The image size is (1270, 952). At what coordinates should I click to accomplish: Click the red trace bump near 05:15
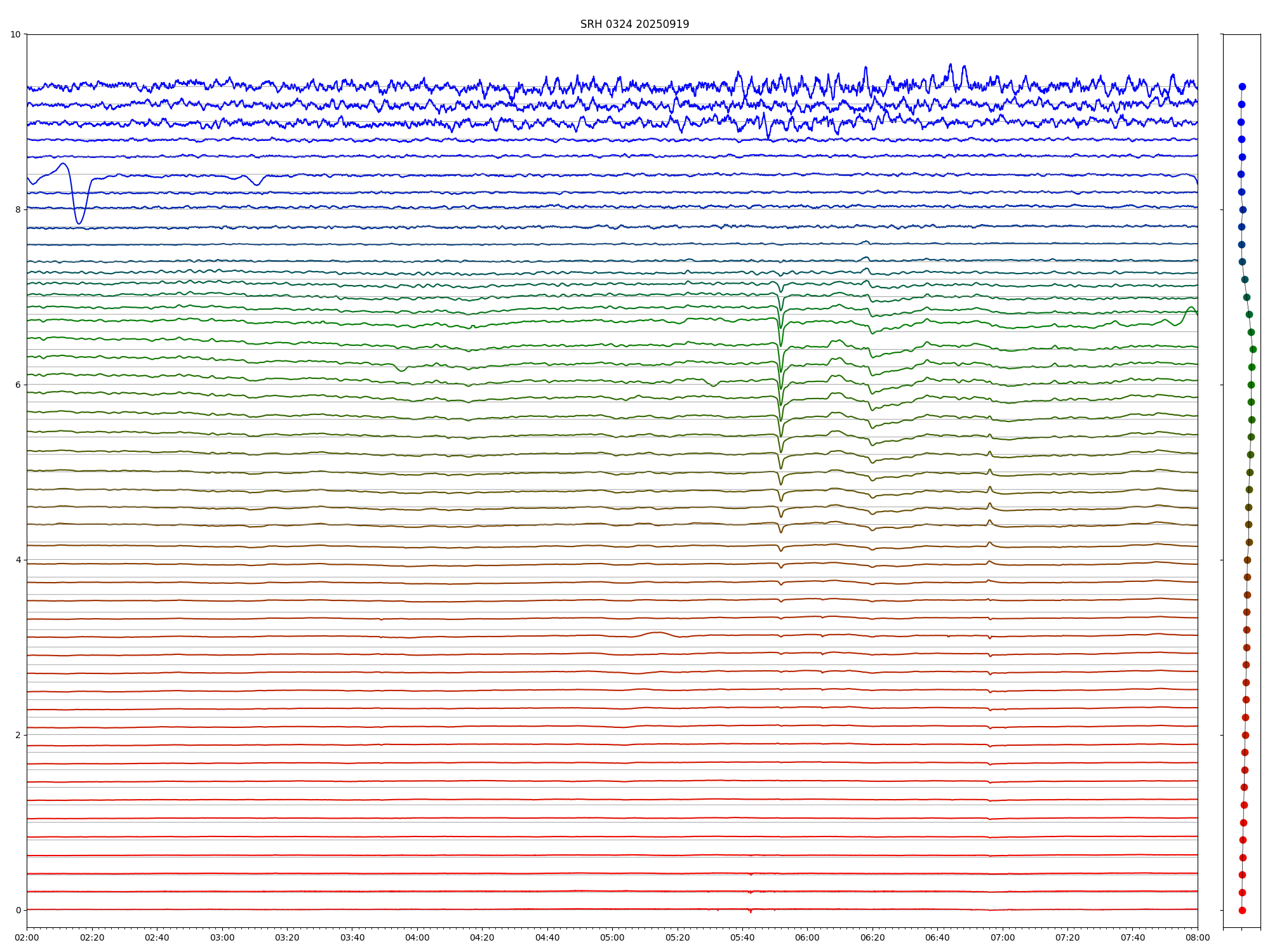click(x=657, y=633)
